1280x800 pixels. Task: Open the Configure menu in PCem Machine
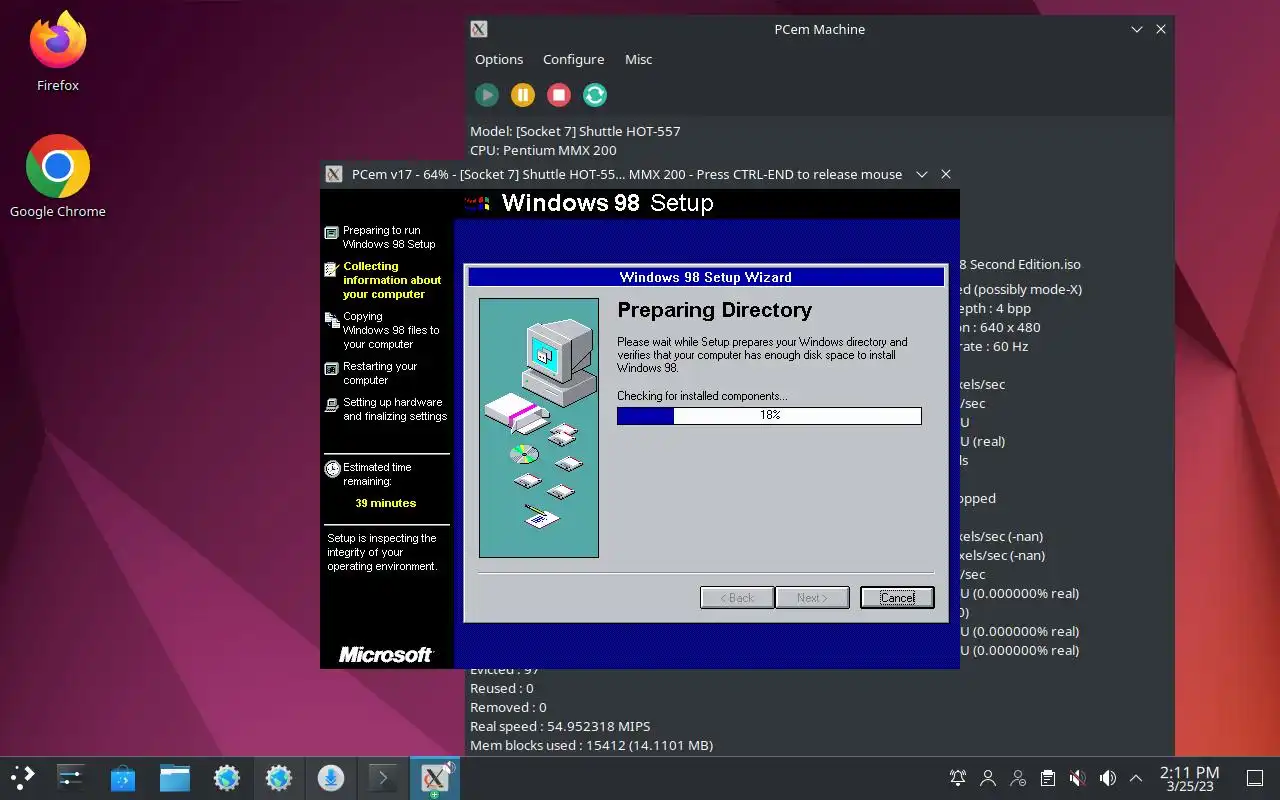point(573,59)
